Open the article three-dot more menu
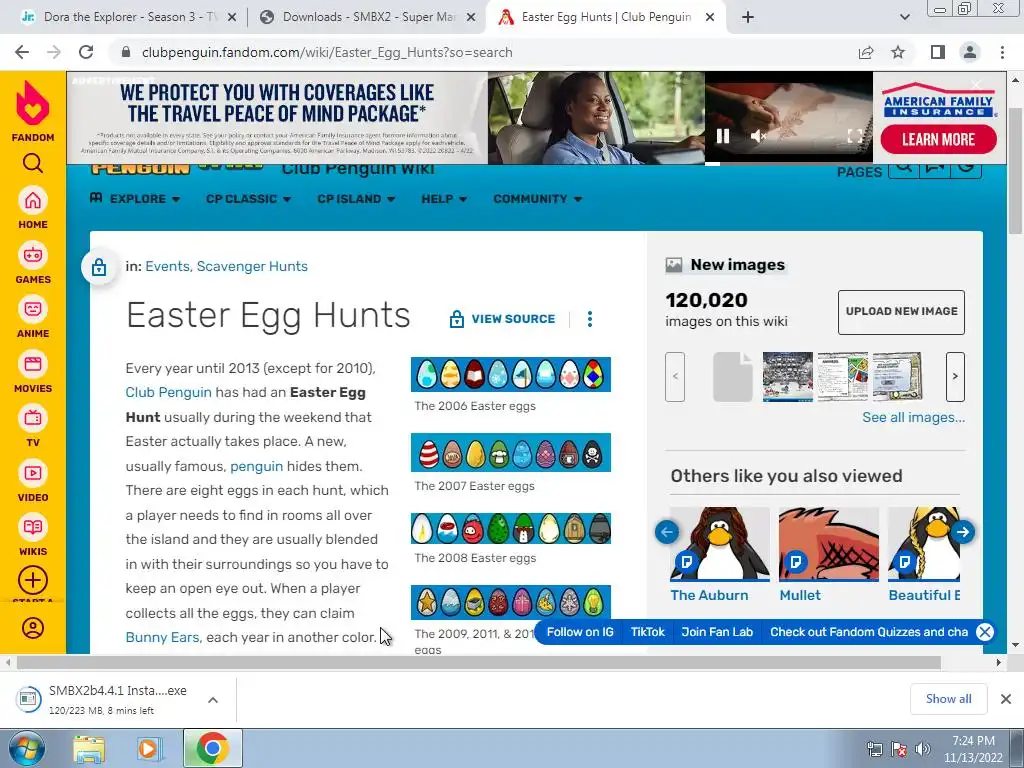This screenshot has height=768, width=1024. tap(590, 319)
